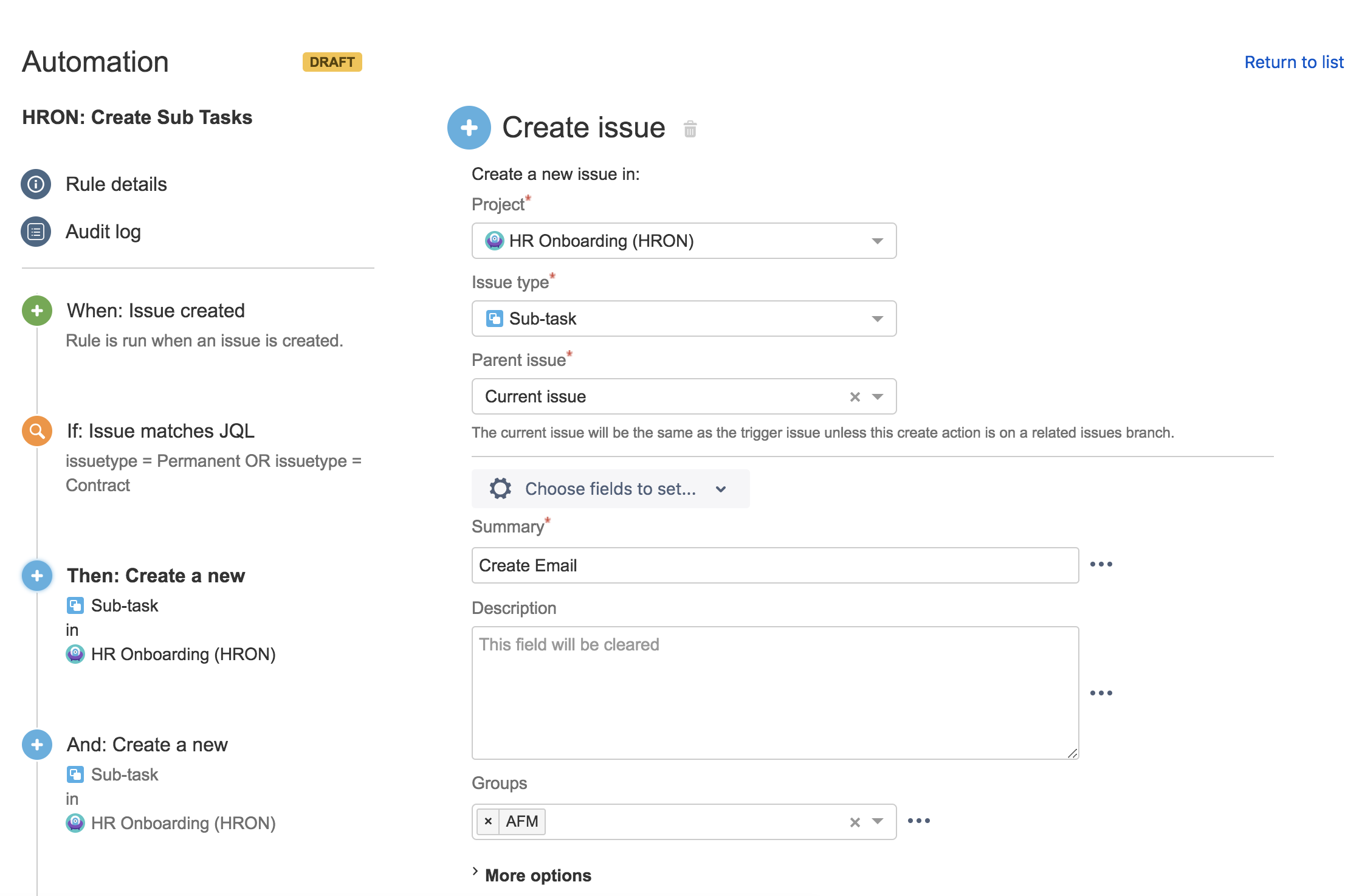The height and width of the screenshot is (896, 1359).
Task: Click into the Summary field Create Email
Action: click(x=776, y=565)
